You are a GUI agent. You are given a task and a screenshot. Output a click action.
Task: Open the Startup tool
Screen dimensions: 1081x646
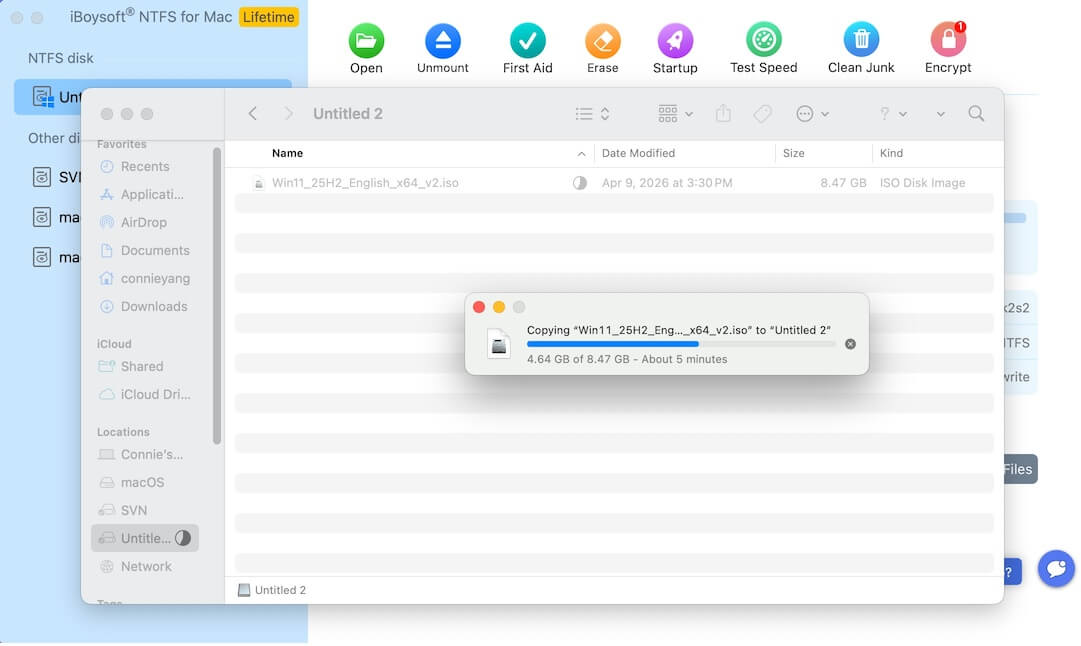point(675,41)
